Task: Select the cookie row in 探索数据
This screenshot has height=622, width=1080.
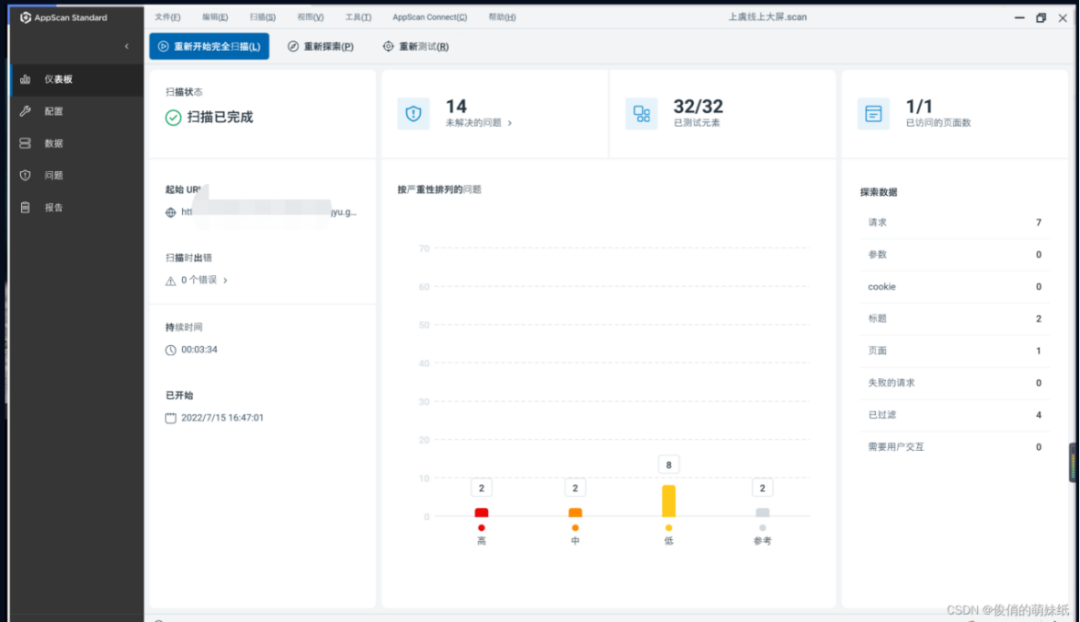Action: [955, 287]
